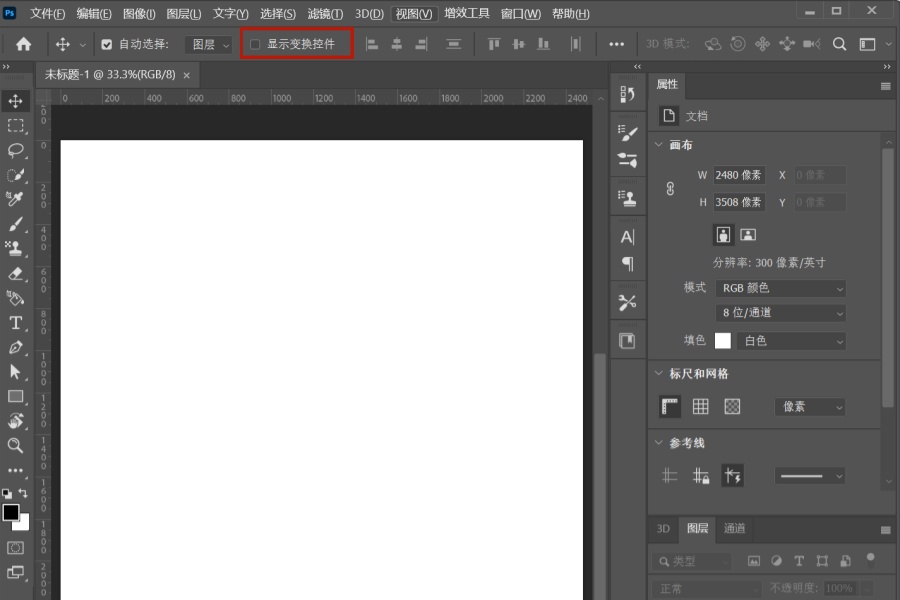The width and height of the screenshot is (900, 600).
Task: Swap foreground and background colors
Action: point(23,493)
